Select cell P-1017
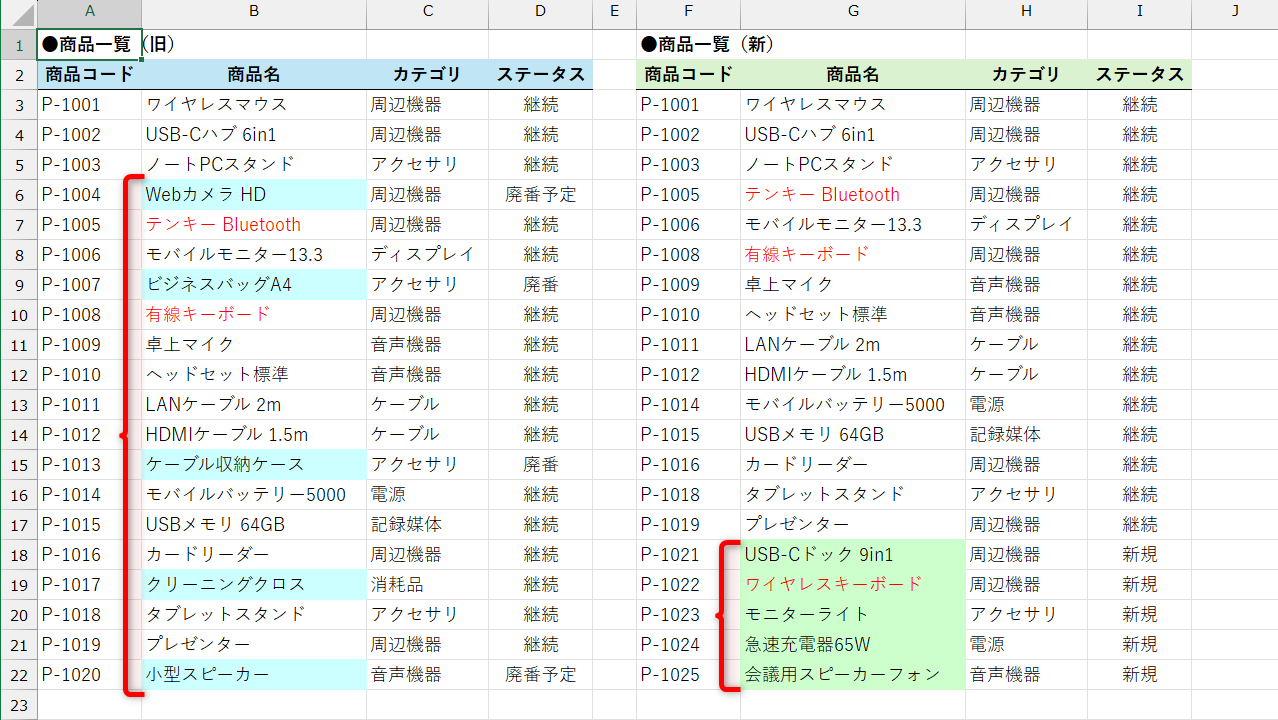 coord(90,585)
